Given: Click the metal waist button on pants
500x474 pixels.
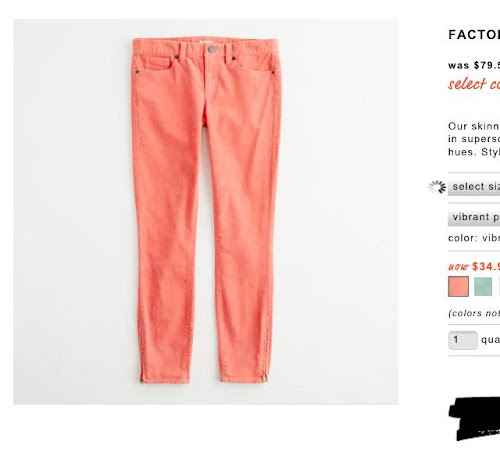Looking at the screenshot, I should 211,49.
